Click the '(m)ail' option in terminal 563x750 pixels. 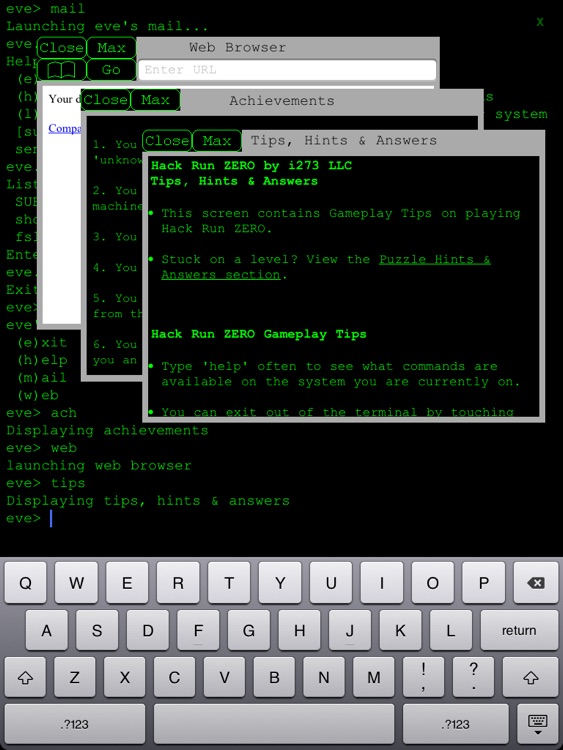(x=42, y=378)
